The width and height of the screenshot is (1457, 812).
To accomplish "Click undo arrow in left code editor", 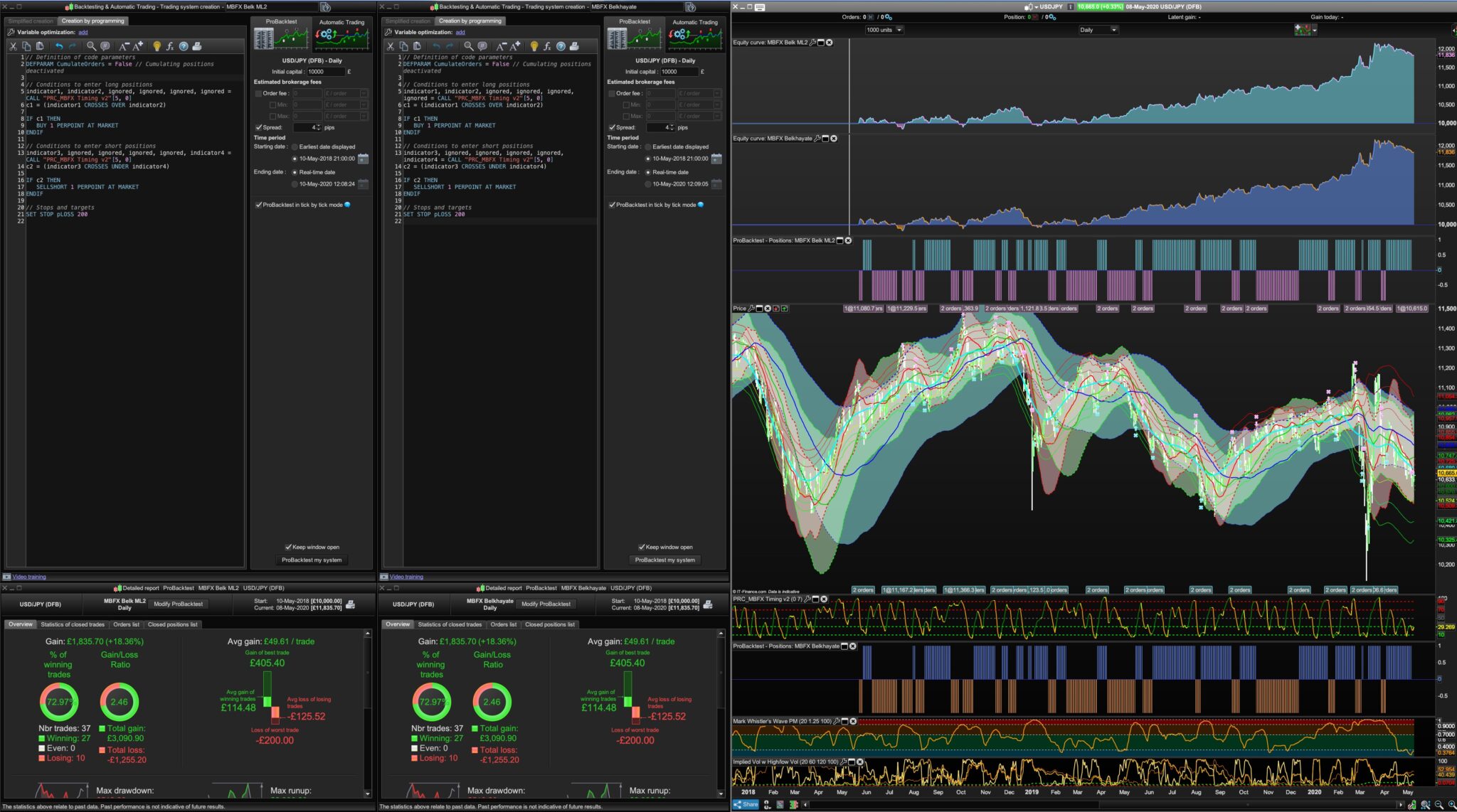I will click(60, 46).
